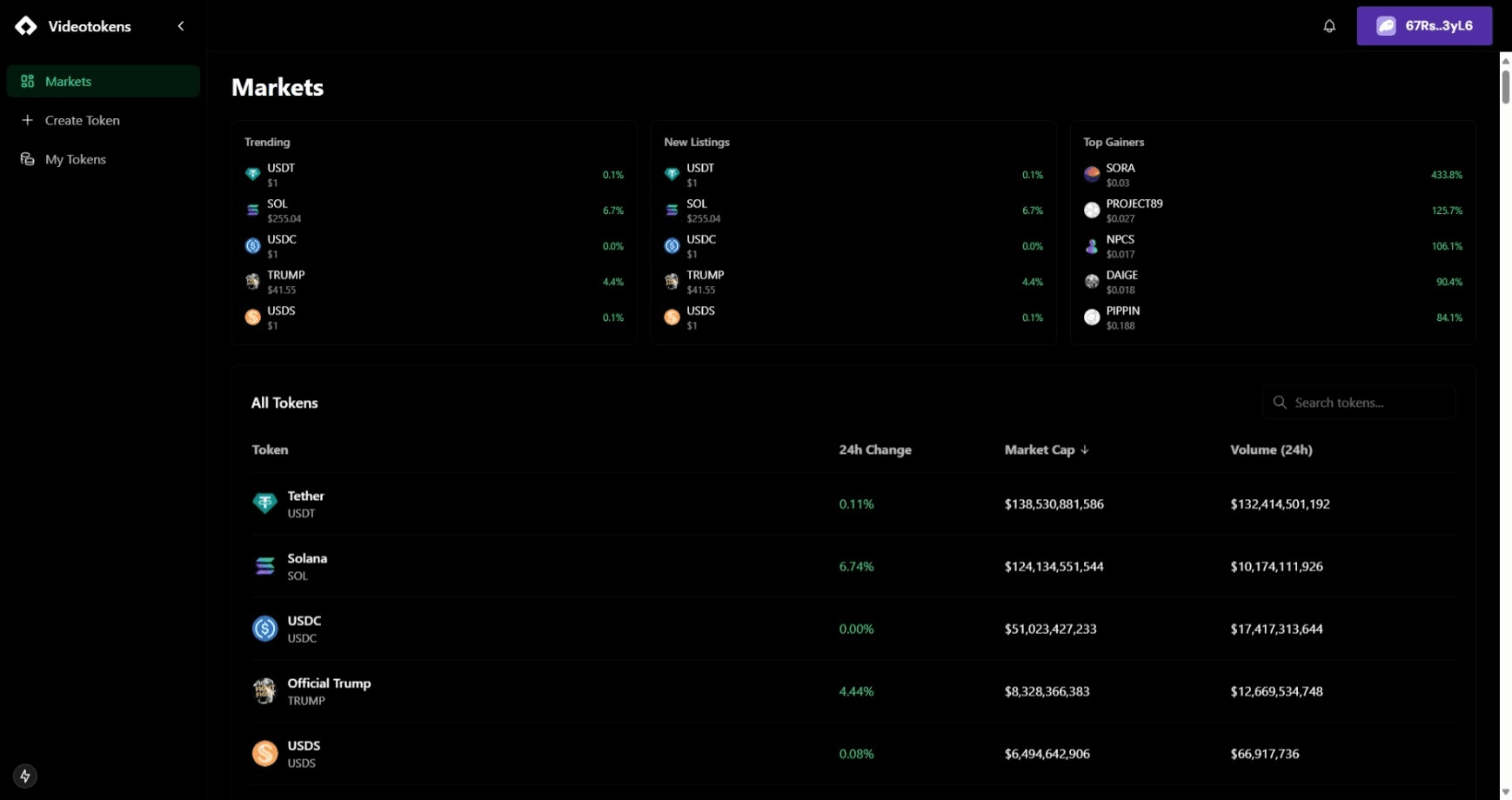The height and width of the screenshot is (800, 1512).
Task: Click the page vertical scrollbar thumb
Action: coord(1505,87)
